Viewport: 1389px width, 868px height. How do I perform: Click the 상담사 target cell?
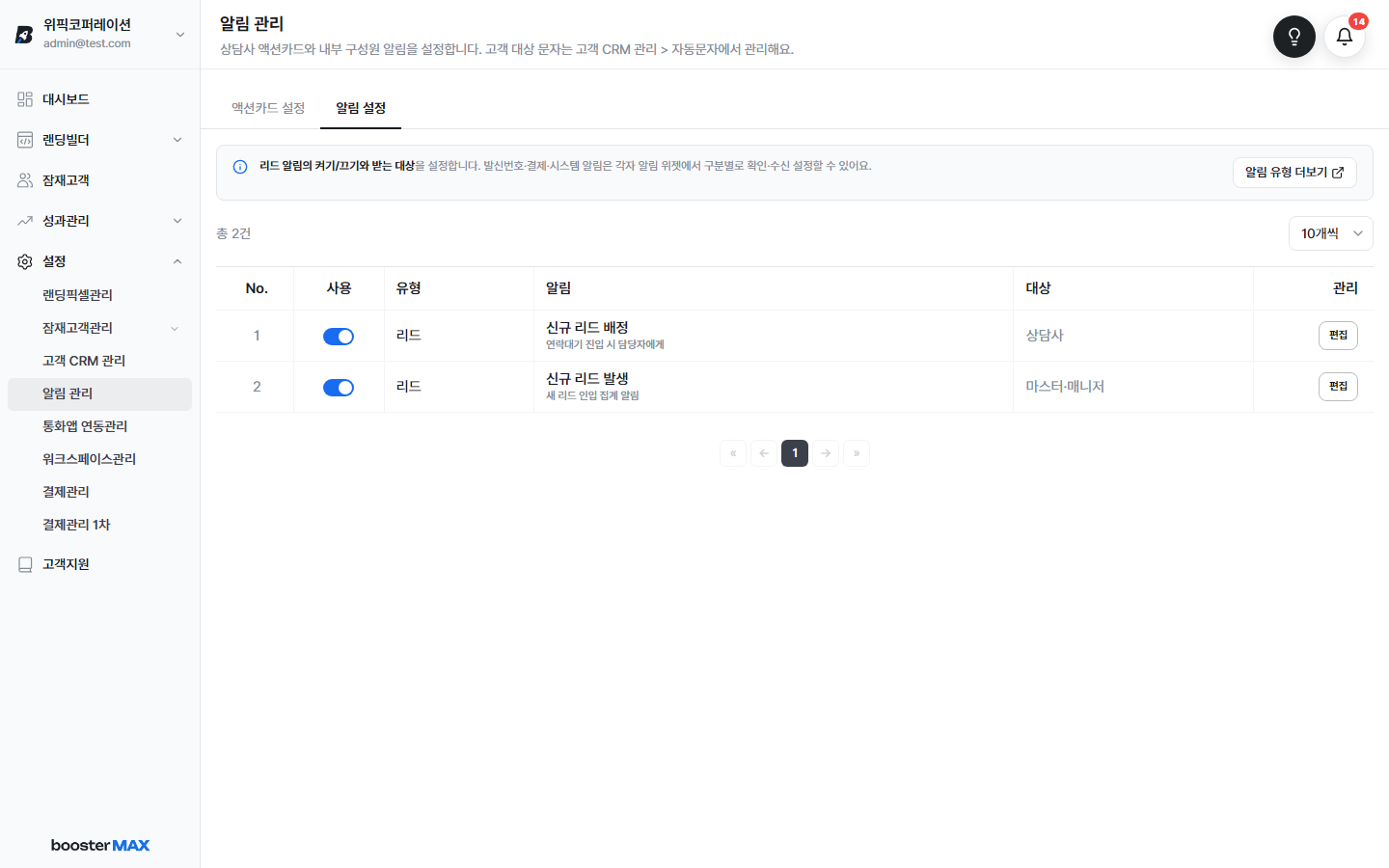pyautogui.click(x=1045, y=336)
